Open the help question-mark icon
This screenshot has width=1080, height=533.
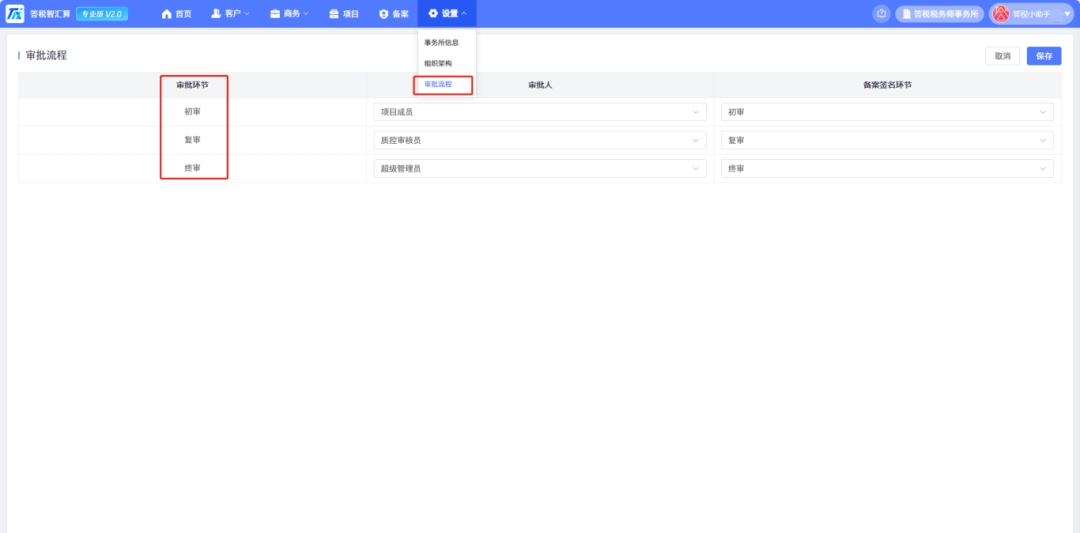pyautogui.click(x=881, y=14)
